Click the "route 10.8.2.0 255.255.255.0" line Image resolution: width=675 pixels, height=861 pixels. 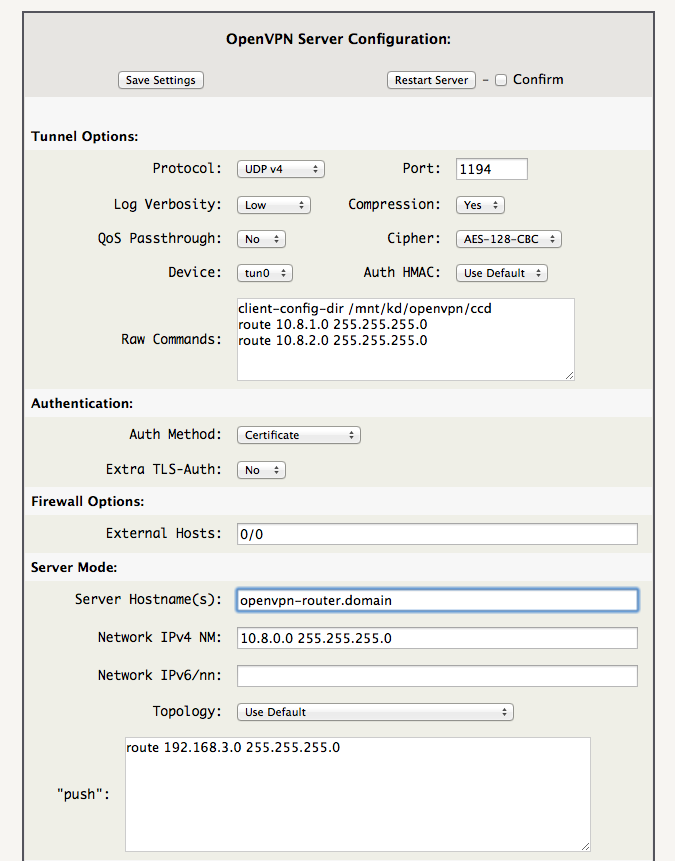click(x=333, y=340)
